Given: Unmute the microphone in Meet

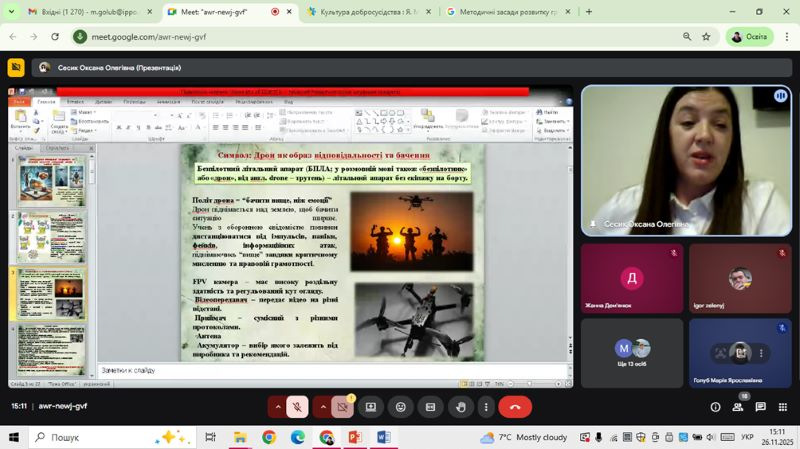Looking at the screenshot, I should 297,407.
